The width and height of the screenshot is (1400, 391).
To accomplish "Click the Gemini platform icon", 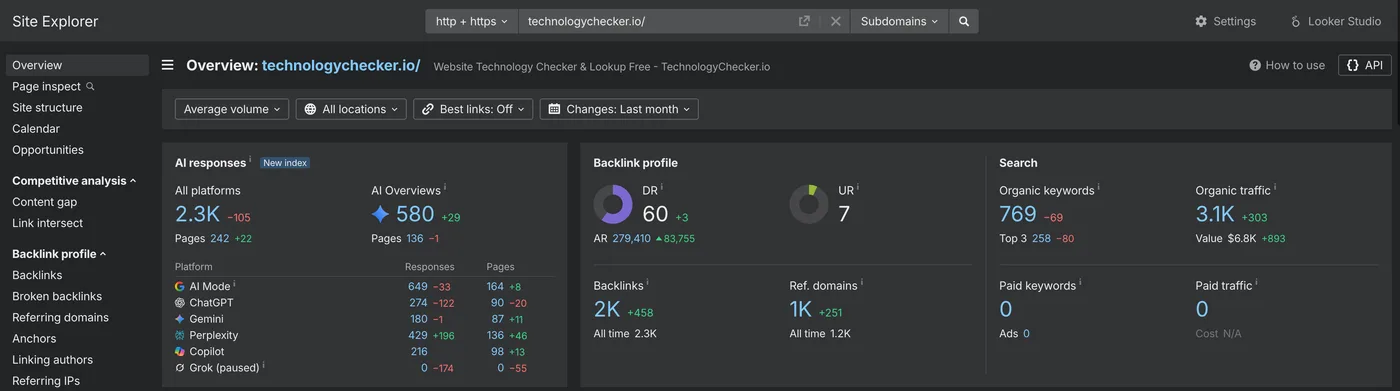I will [180, 319].
